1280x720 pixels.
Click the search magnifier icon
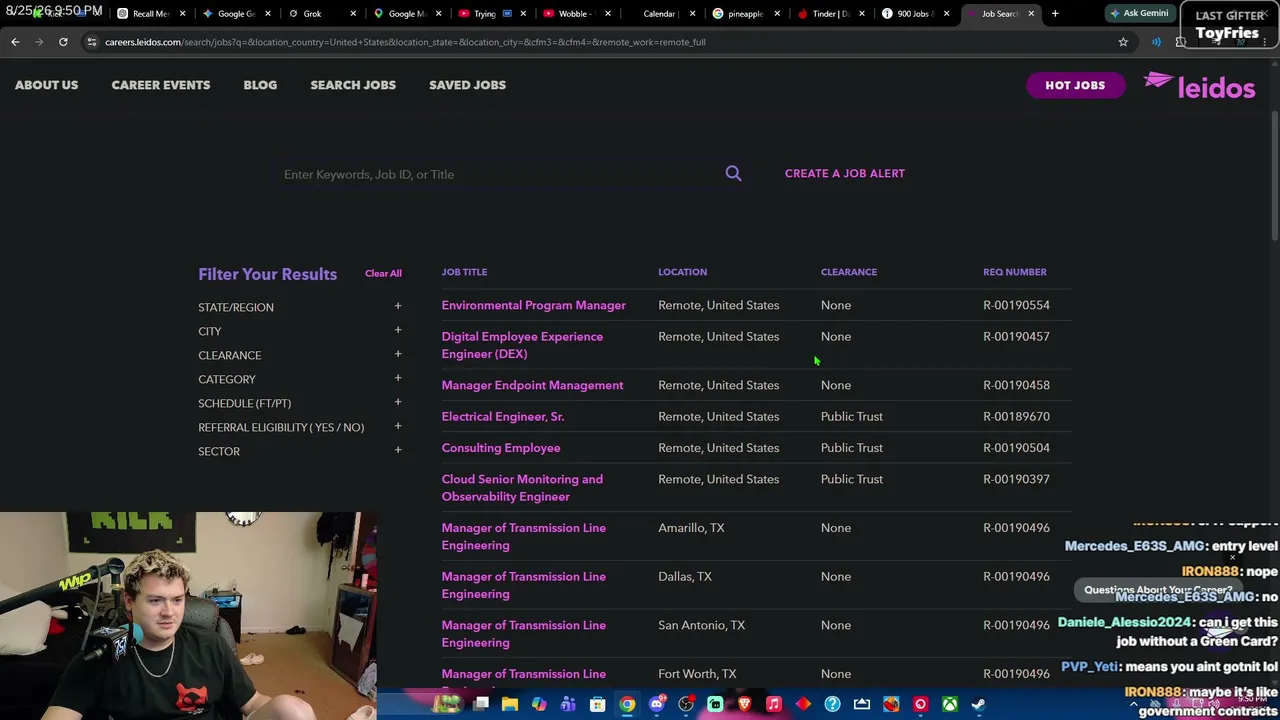point(733,174)
